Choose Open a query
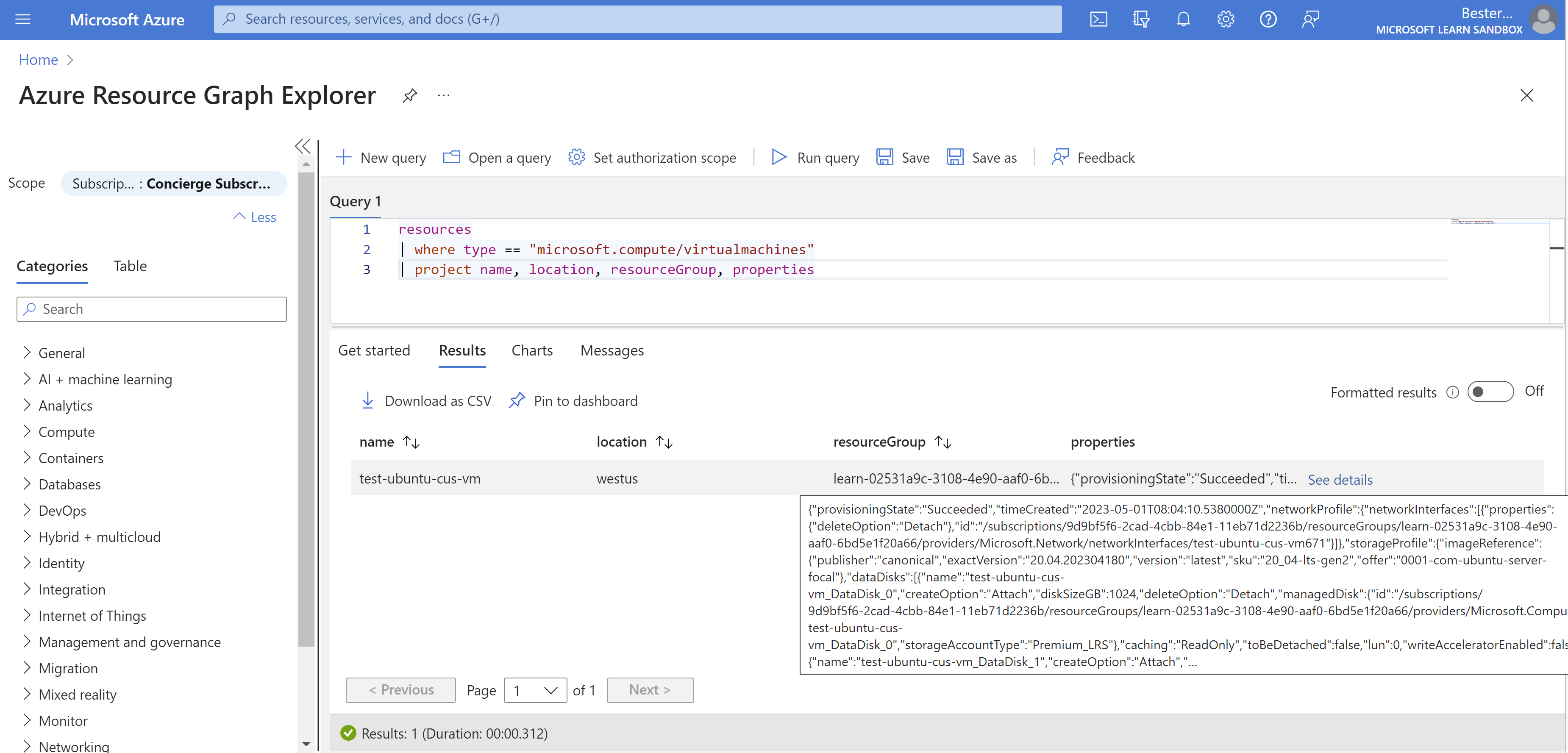The image size is (1568, 753). pyautogui.click(x=497, y=158)
